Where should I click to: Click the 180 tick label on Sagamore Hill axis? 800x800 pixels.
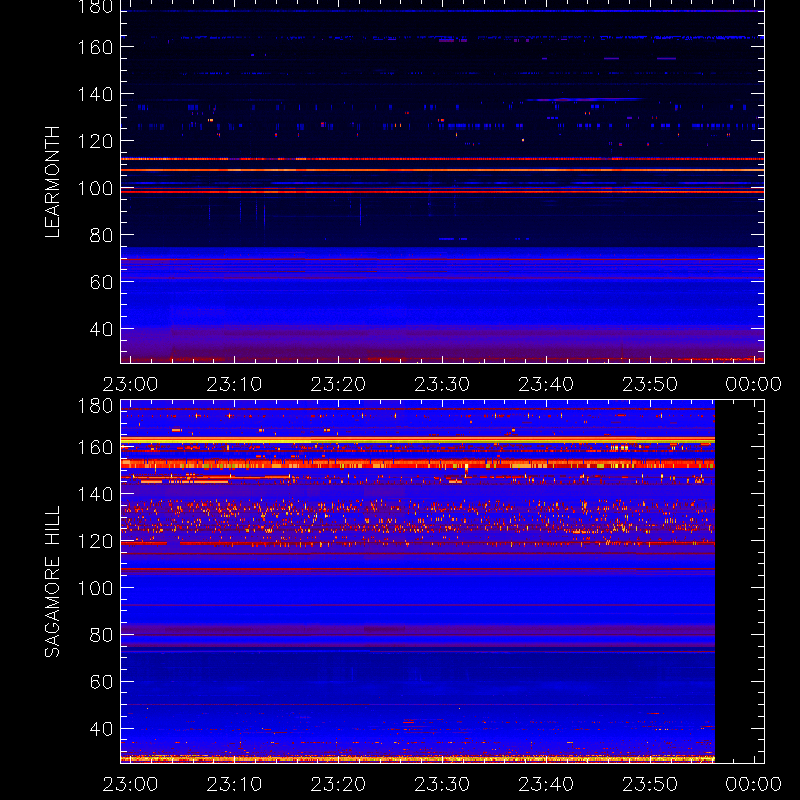(95, 406)
